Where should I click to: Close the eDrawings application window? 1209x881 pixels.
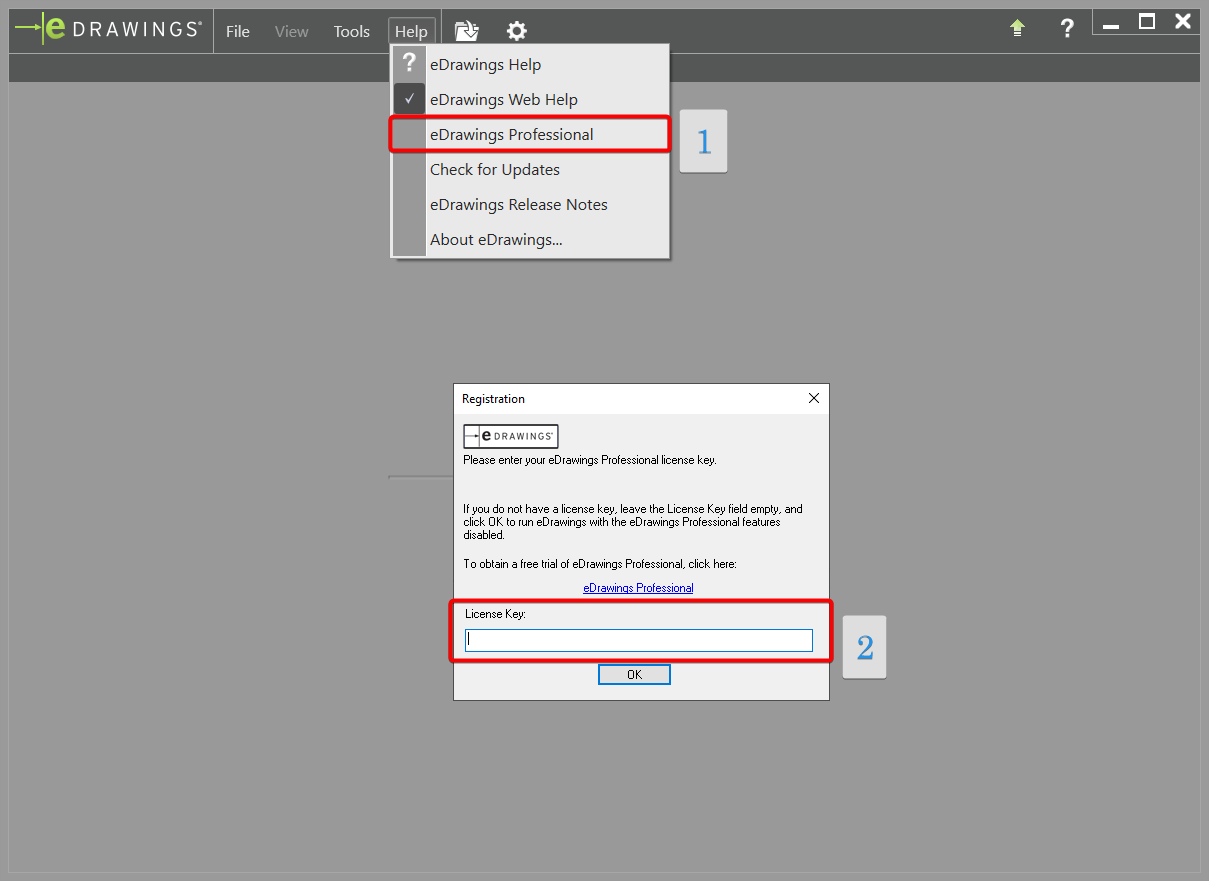coord(1183,22)
